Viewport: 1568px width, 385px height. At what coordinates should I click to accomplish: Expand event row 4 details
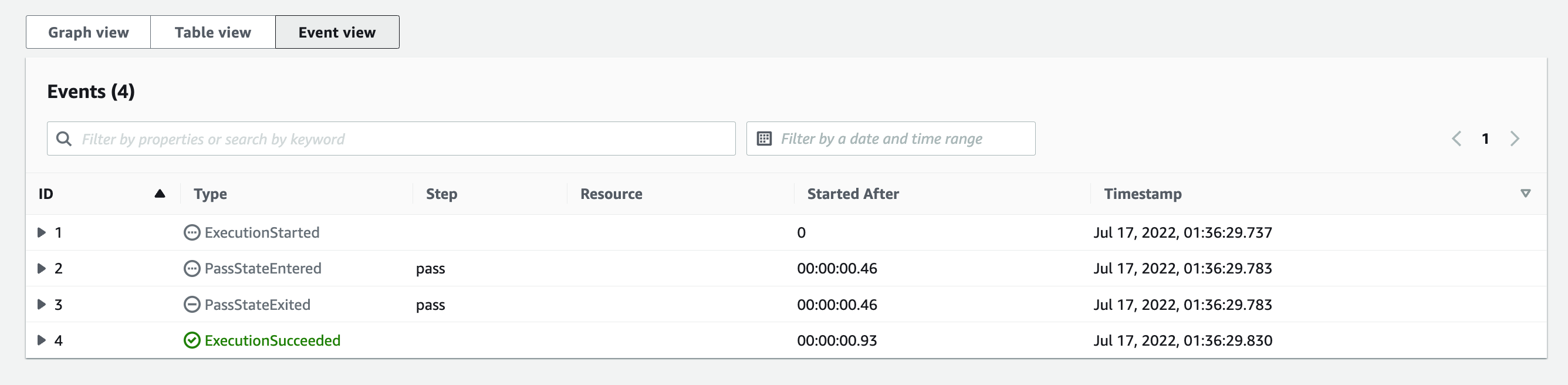click(42, 340)
